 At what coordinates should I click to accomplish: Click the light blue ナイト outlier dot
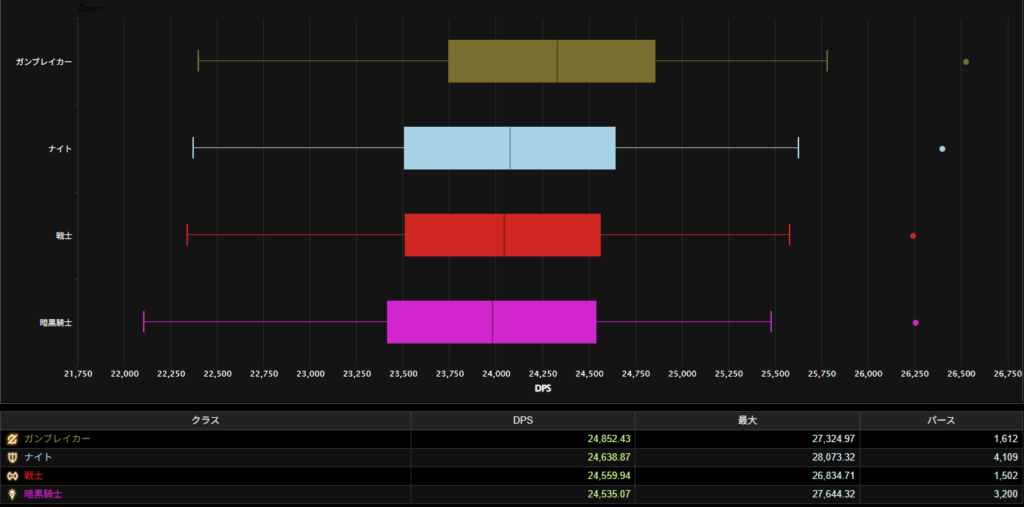tap(942, 149)
